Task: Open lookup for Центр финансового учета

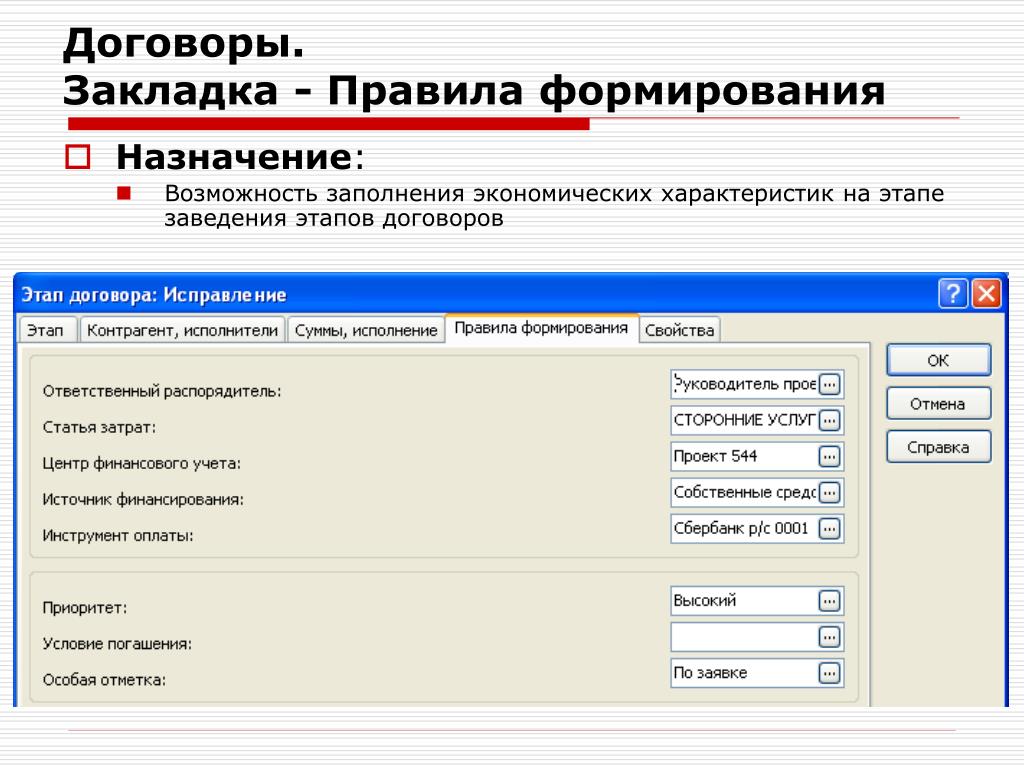Action: 829,456
